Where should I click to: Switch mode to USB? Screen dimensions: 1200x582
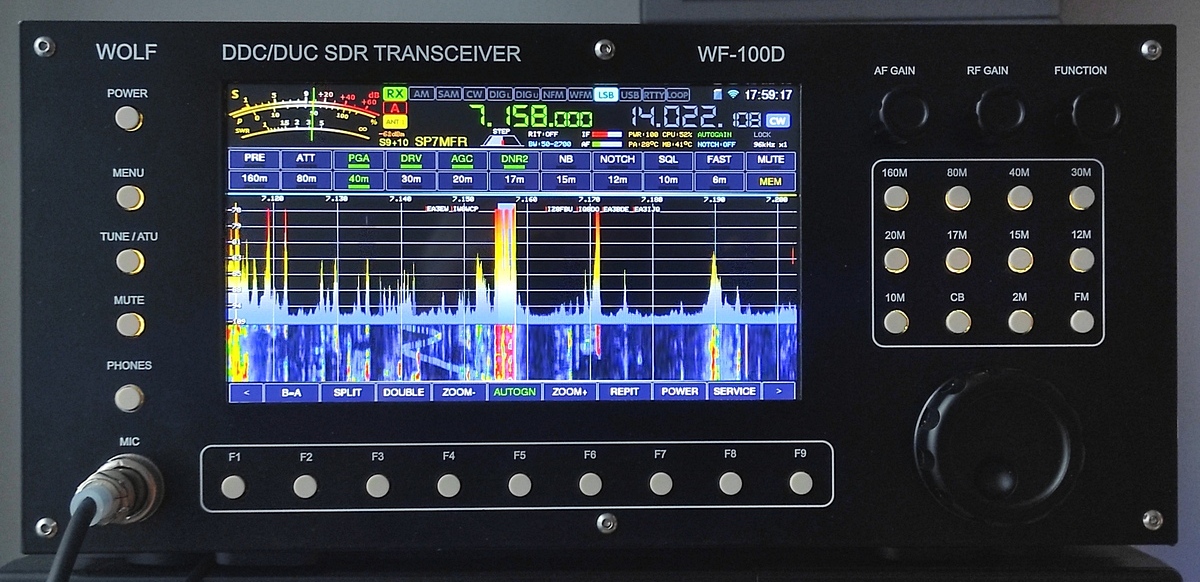pyautogui.click(x=630, y=94)
